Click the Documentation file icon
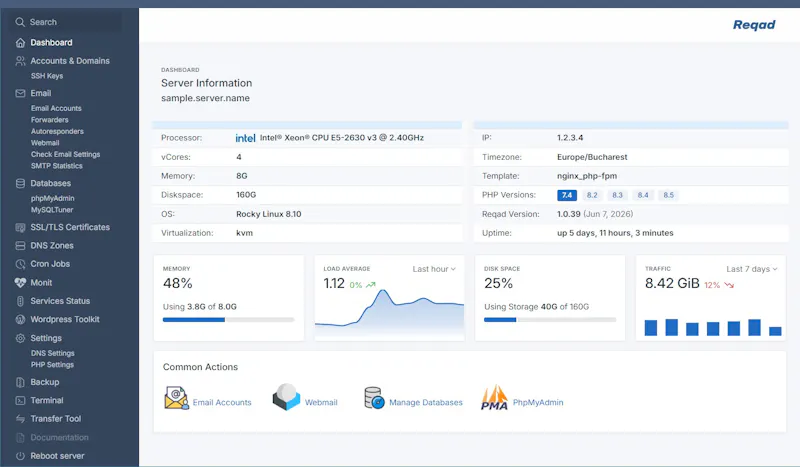 pos(20,437)
